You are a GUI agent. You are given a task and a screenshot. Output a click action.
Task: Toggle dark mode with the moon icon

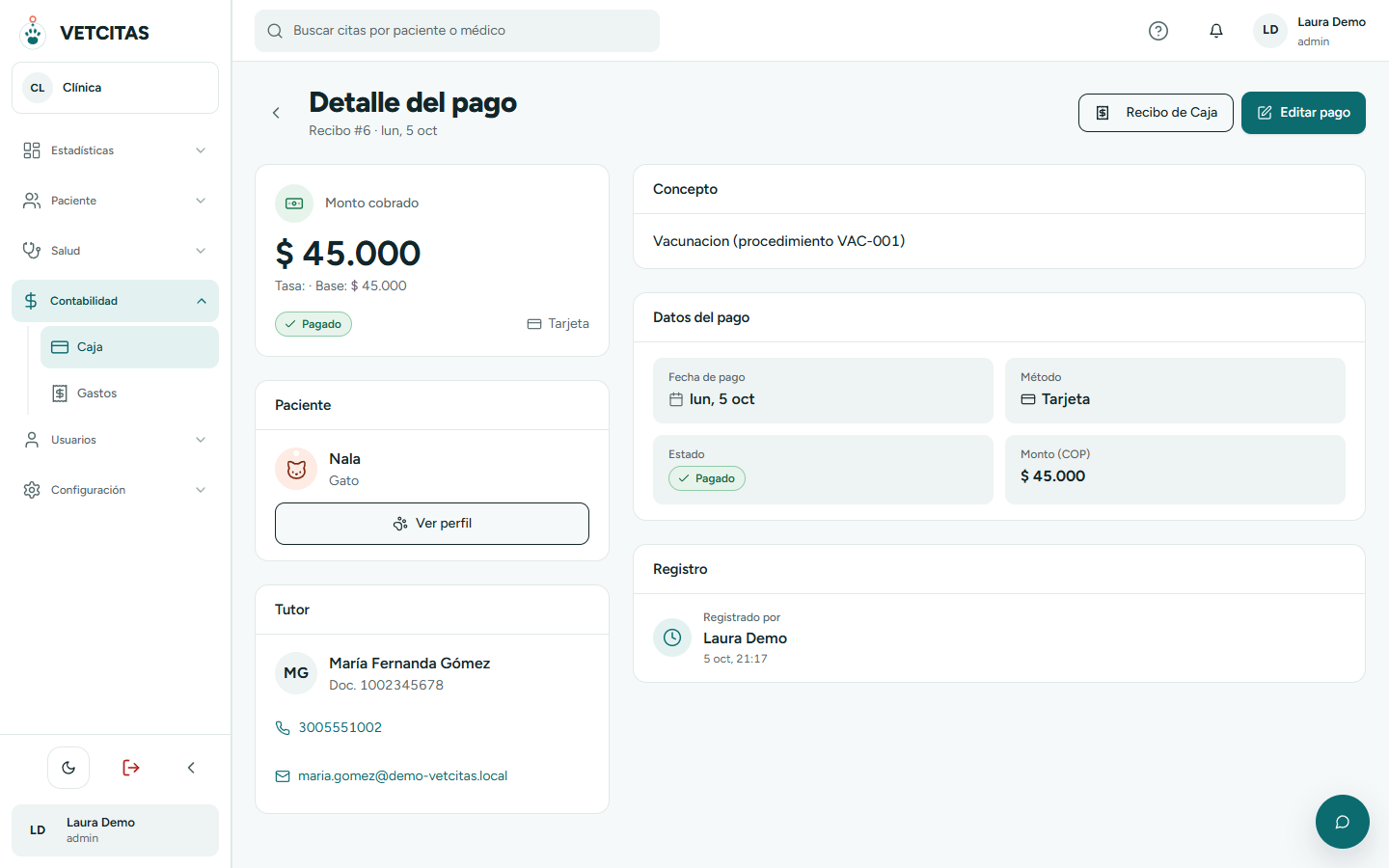pyautogui.click(x=68, y=768)
